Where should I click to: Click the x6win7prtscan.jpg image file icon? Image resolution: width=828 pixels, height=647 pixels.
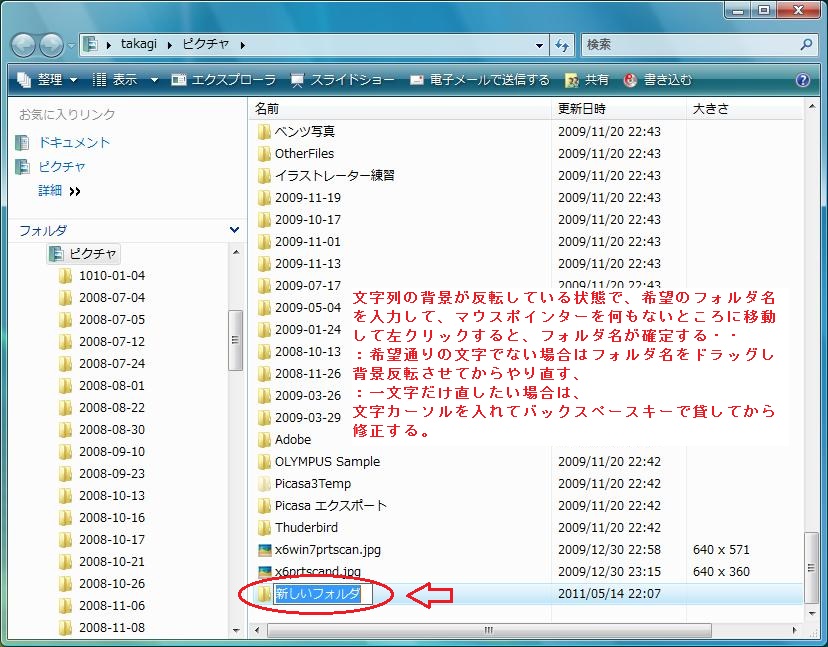coord(264,550)
